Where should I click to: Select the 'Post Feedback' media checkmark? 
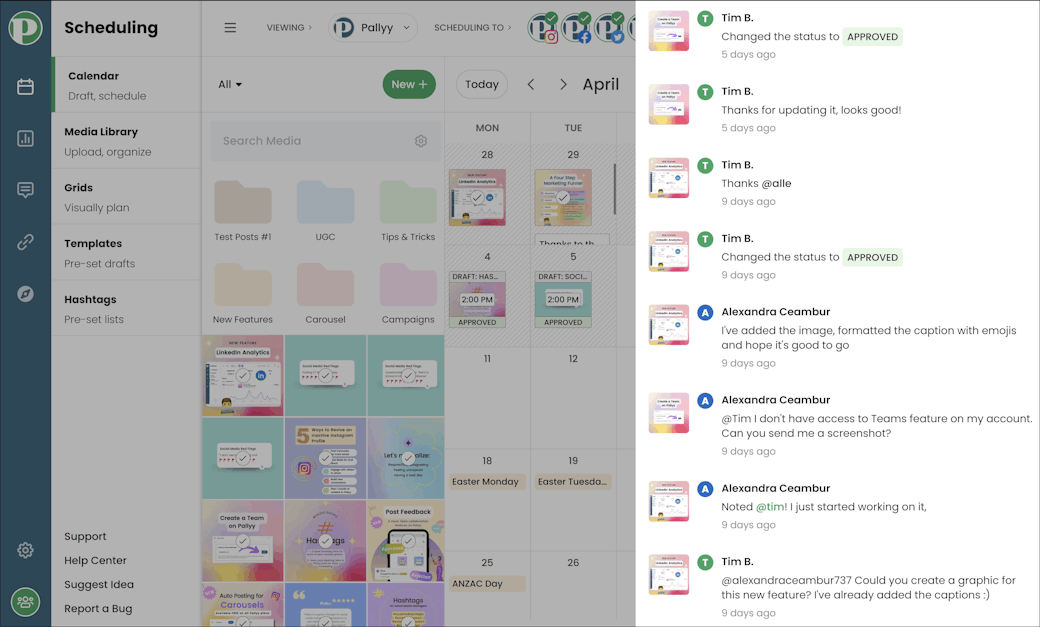pyautogui.click(x=408, y=541)
